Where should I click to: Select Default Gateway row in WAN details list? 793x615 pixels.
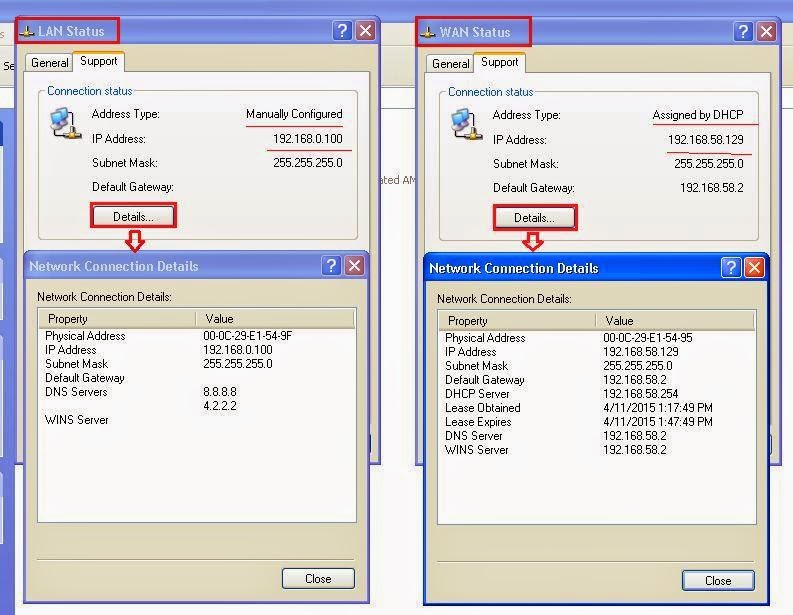tap(597, 380)
